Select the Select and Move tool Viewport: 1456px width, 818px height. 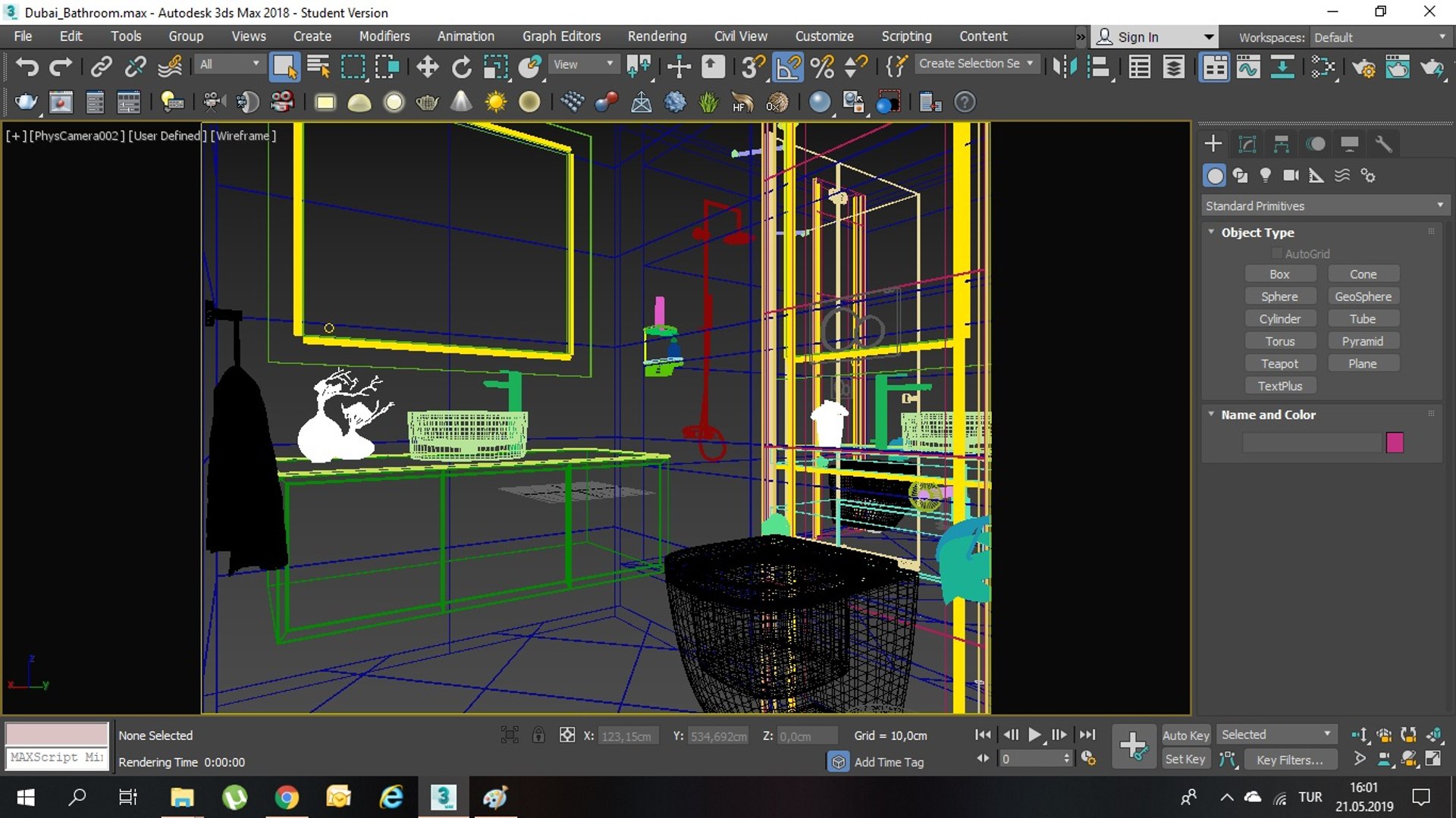tap(427, 67)
